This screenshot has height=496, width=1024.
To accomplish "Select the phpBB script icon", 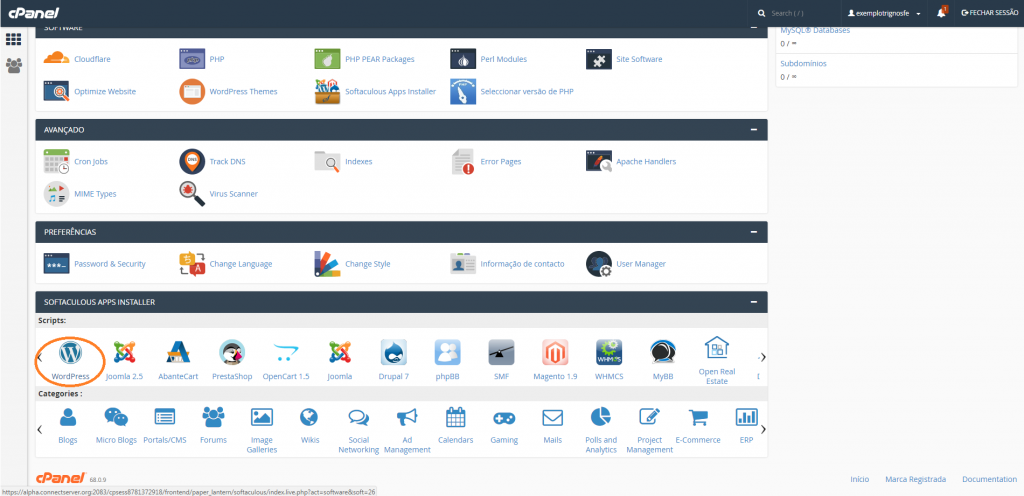I will 447,352.
